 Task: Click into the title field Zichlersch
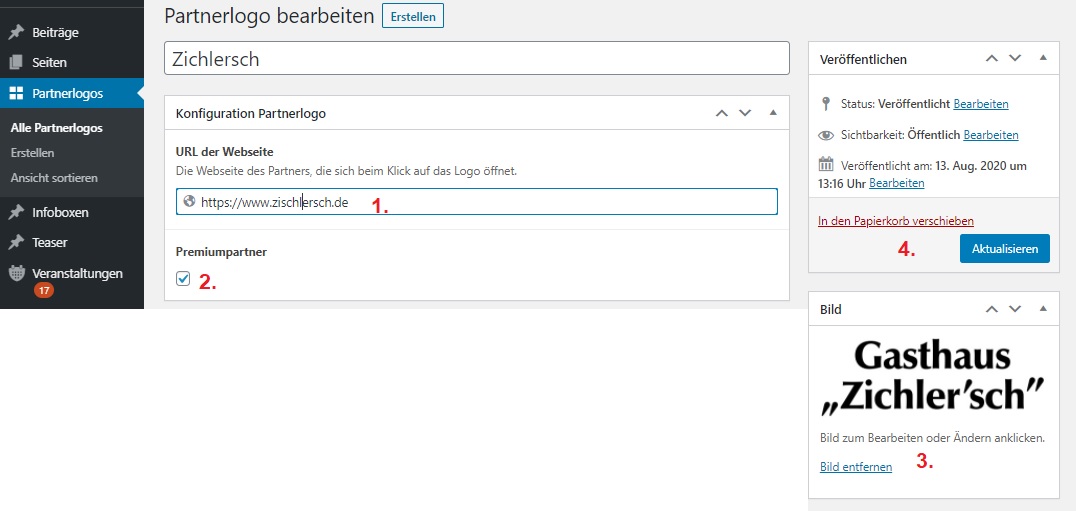[x=476, y=59]
